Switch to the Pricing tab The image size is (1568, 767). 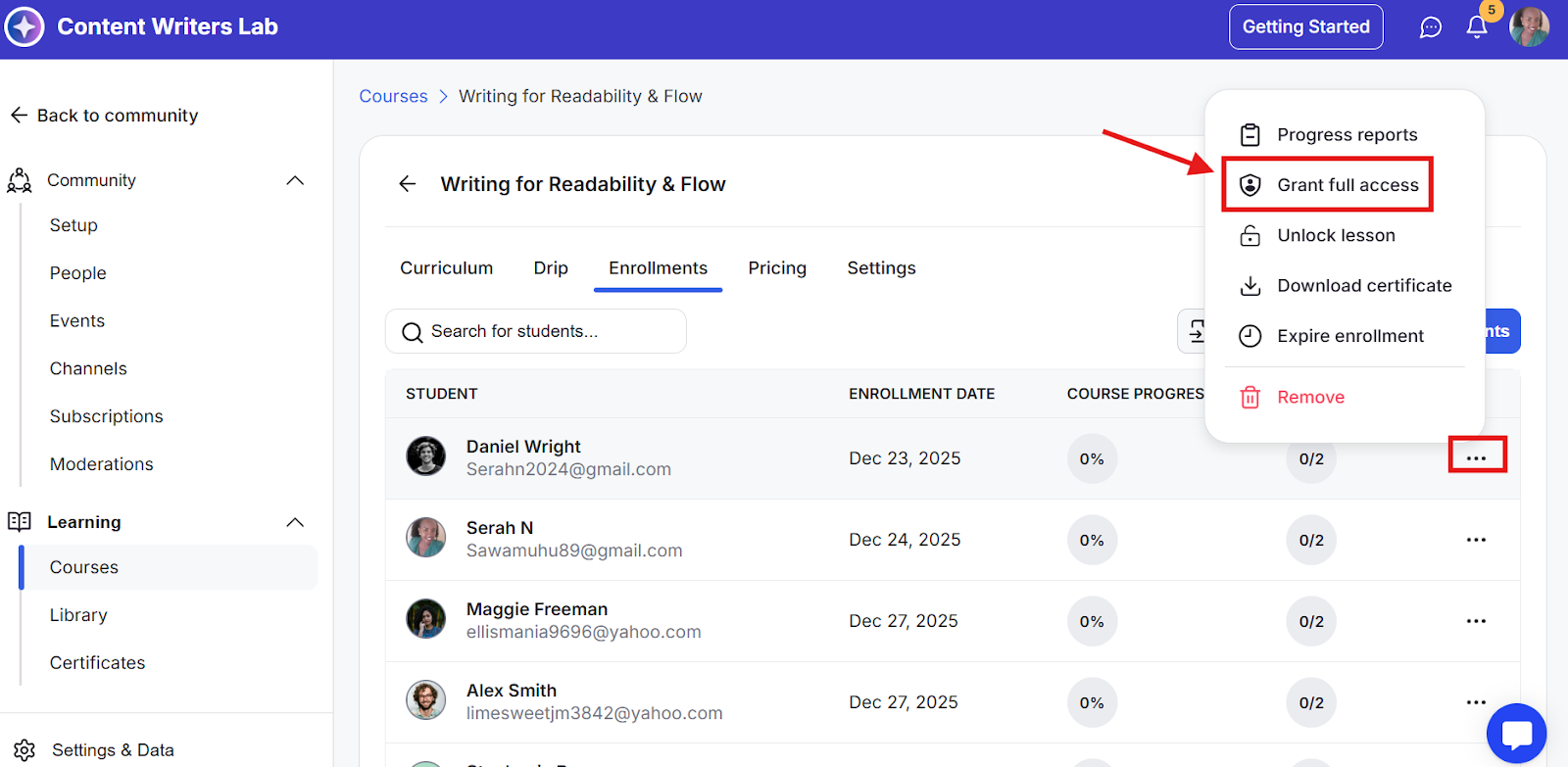coord(777,268)
